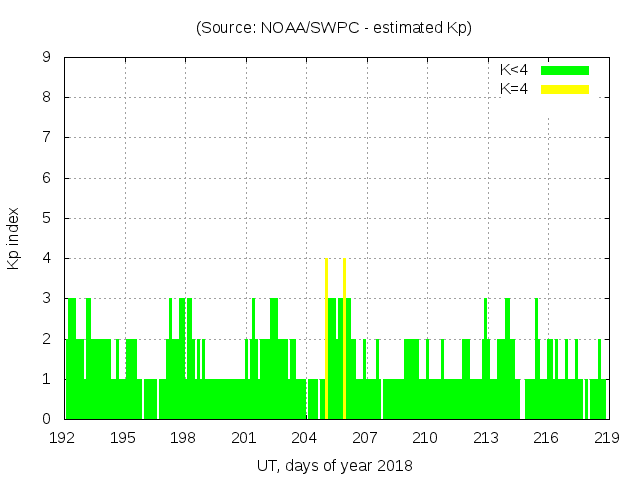Click the y-axis tick label 6
Screen dimensions: 640x480
[46, 178]
